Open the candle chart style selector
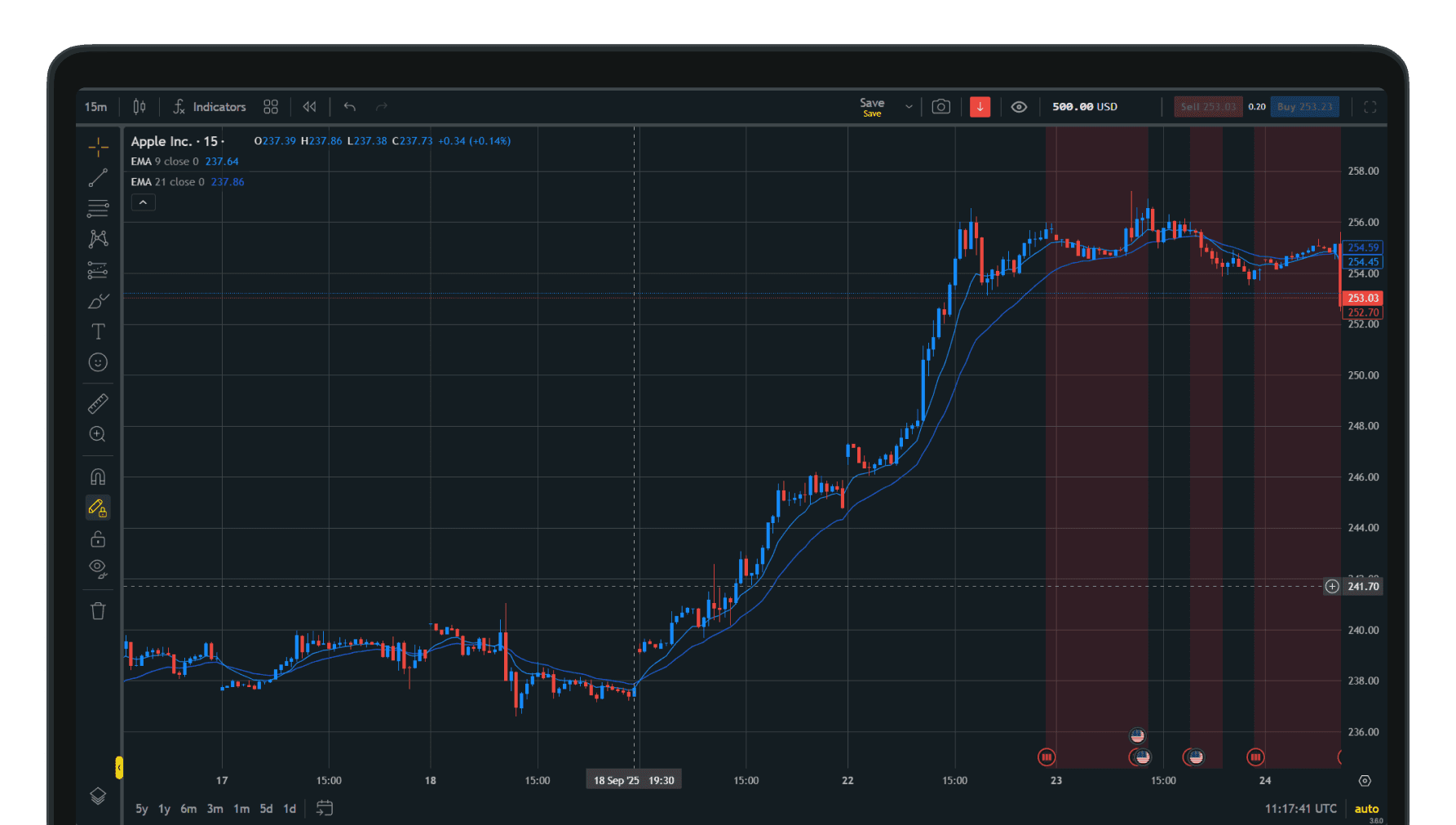Image resolution: width=1456 pixels, height=825 pixels. tap(139, 106)
